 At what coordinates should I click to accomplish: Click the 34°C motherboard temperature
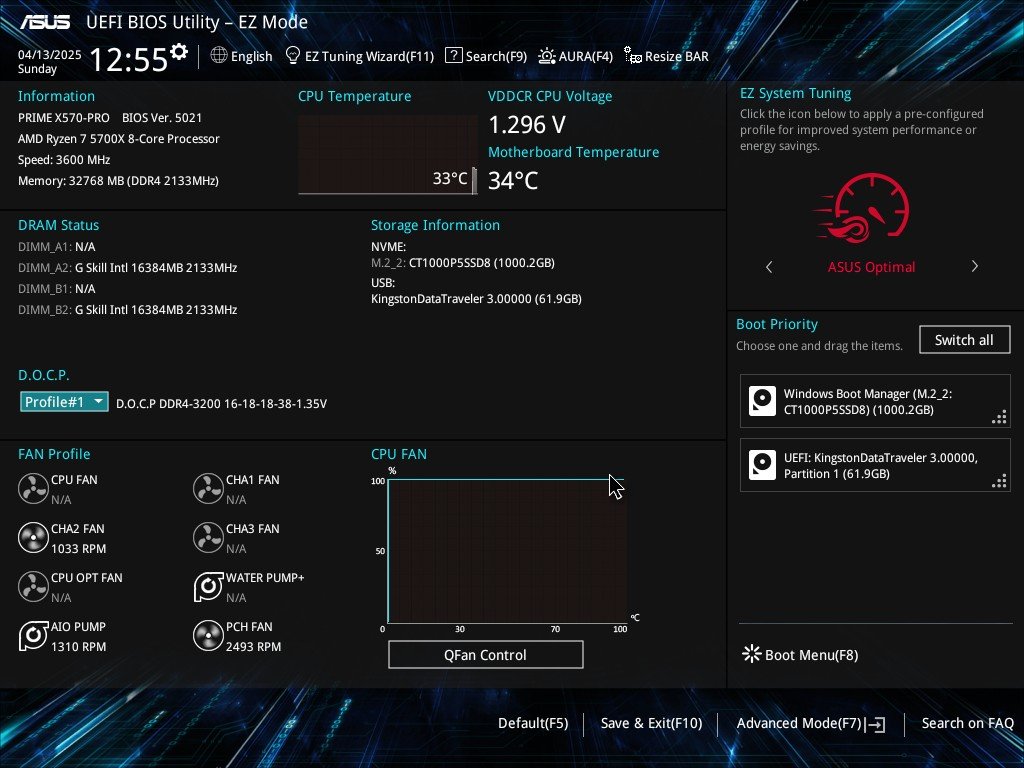513,180
